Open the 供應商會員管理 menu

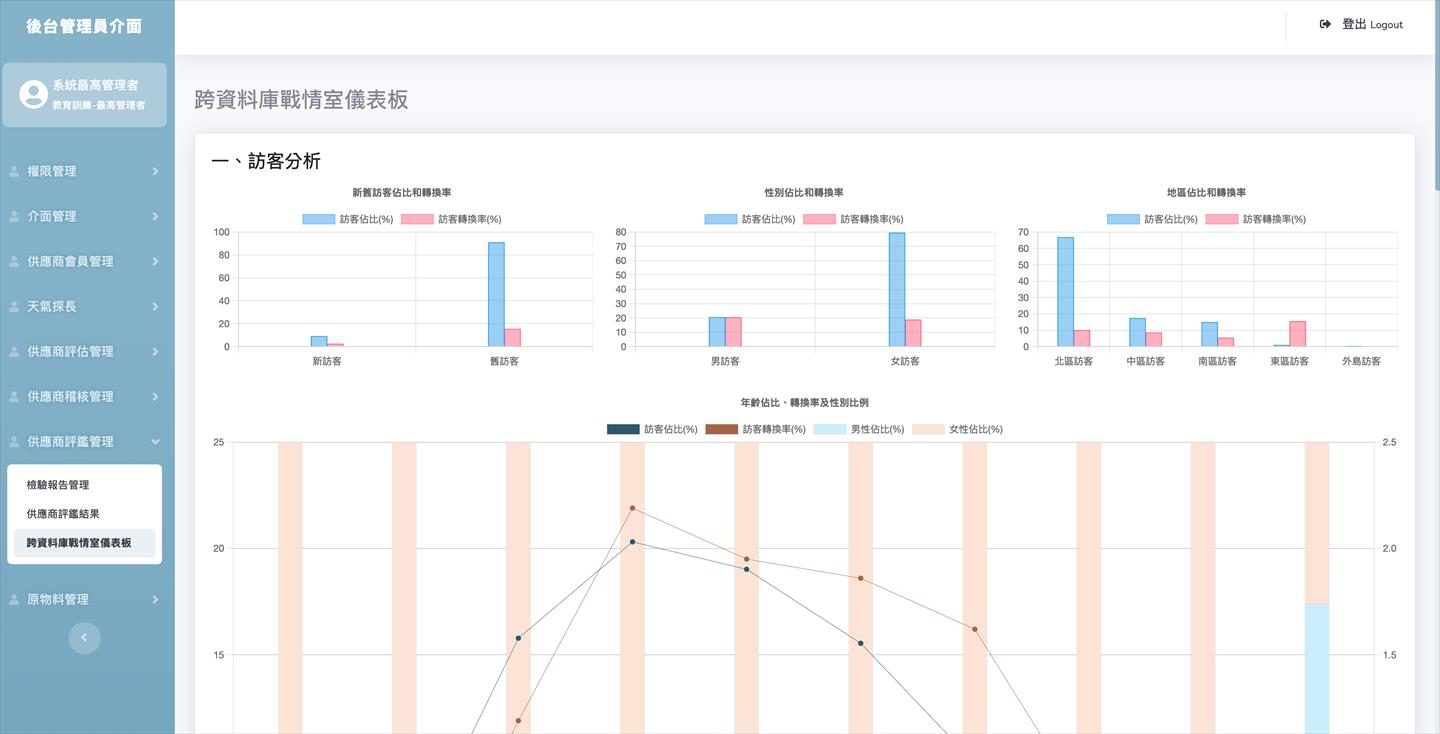pos(84,261)
